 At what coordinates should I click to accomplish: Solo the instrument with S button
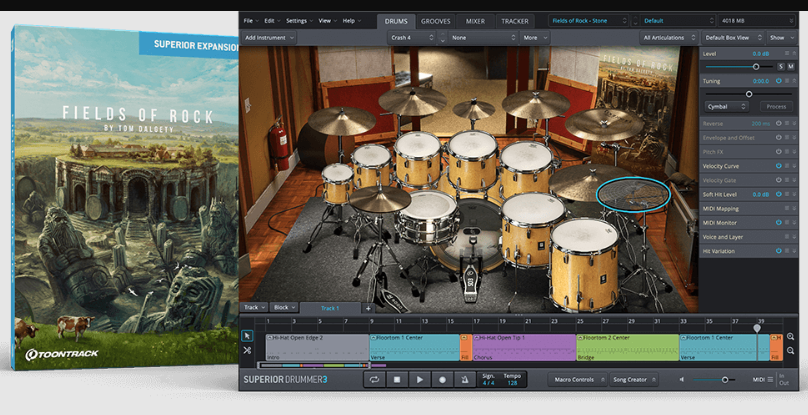tap(780, 66)
